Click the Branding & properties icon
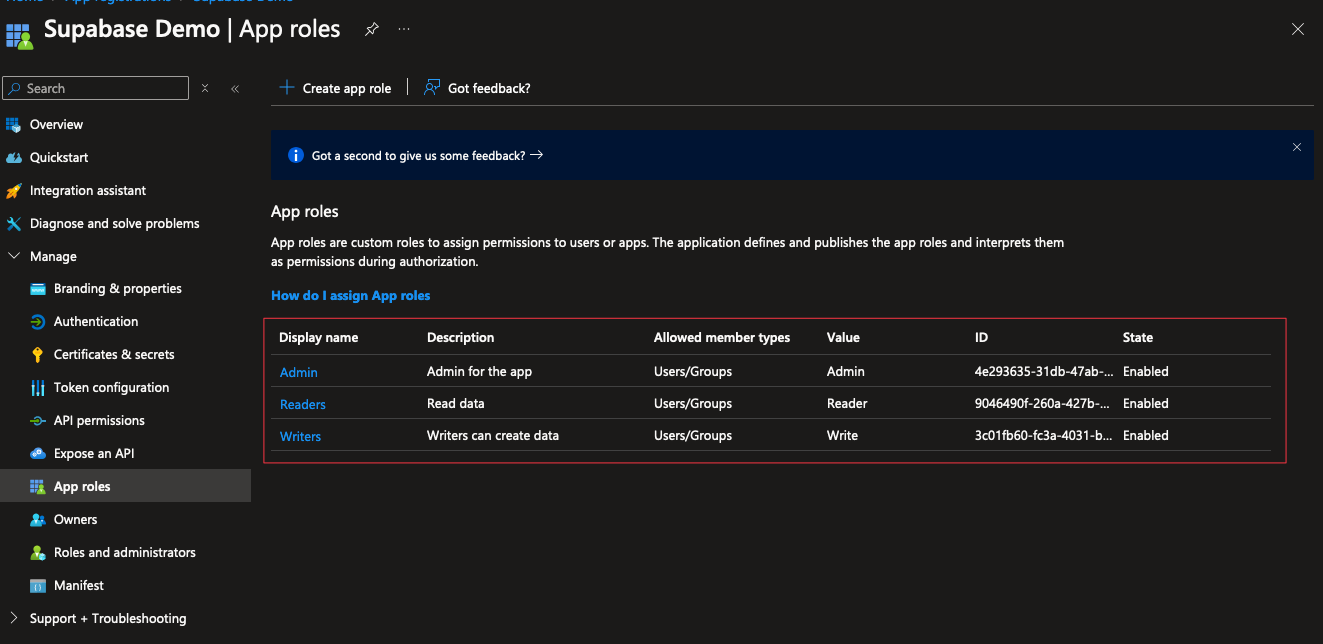1323x644 pixels. (38, 289)
